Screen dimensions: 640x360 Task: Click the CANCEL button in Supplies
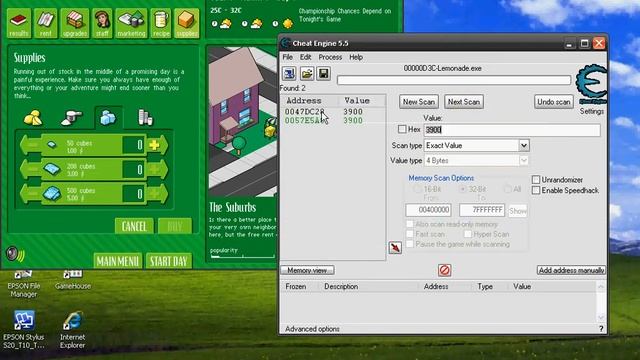[x=134, y=226]
